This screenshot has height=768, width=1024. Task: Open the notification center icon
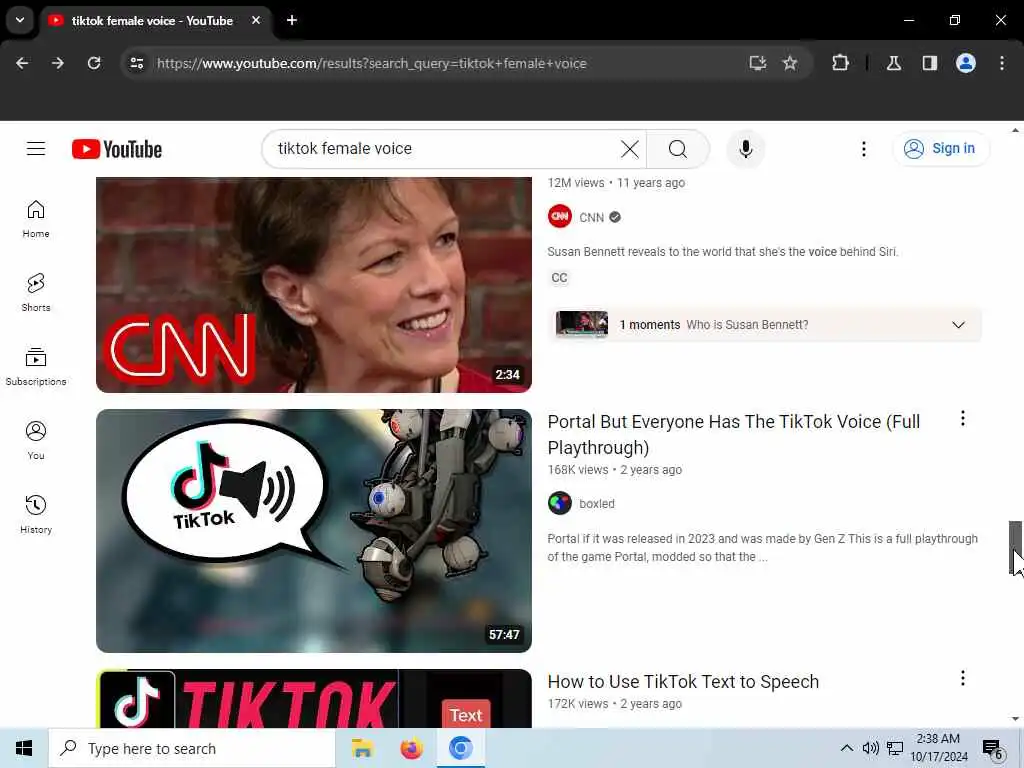(x=992, y=748)
